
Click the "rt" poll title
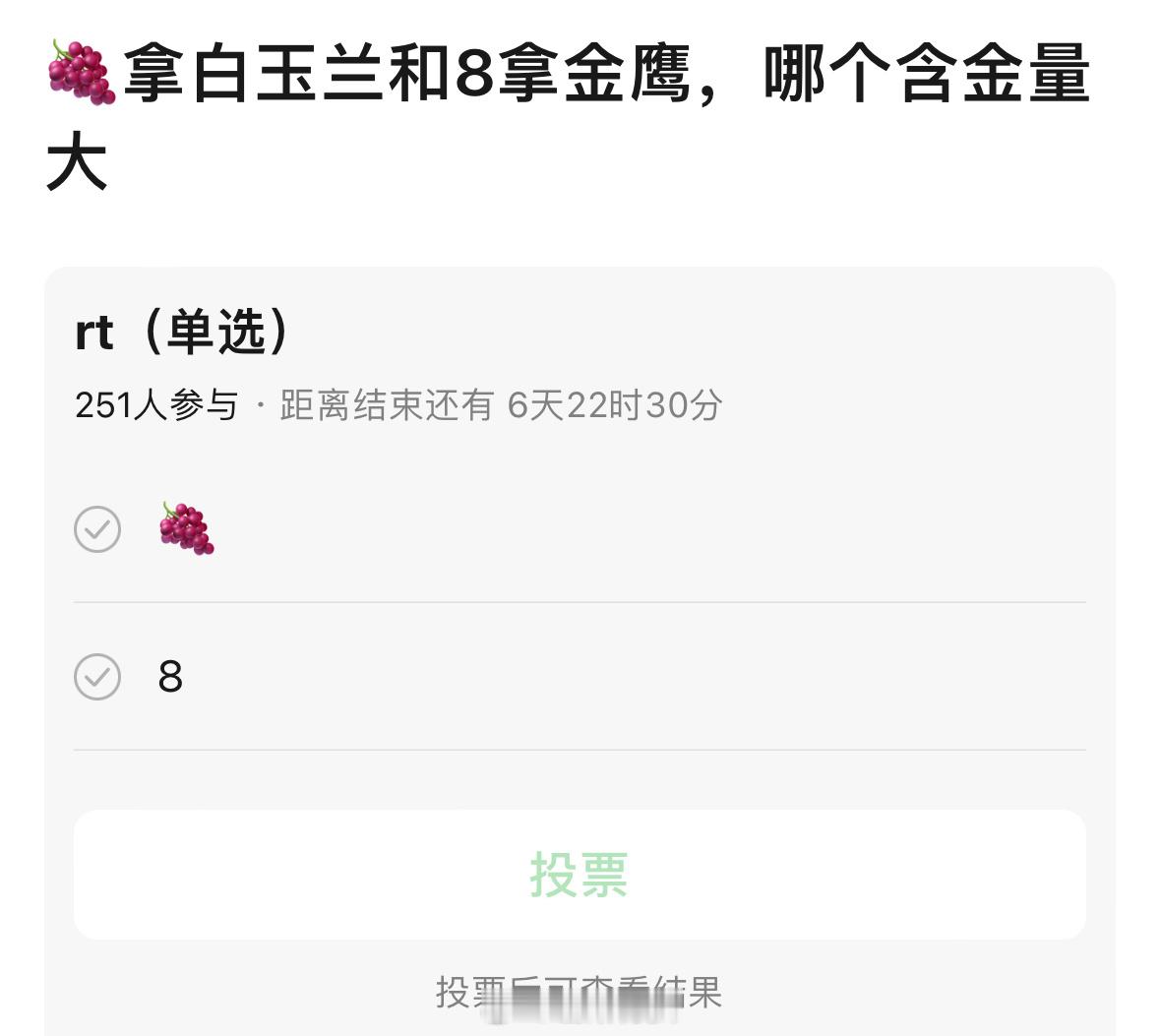coord(93,333)
